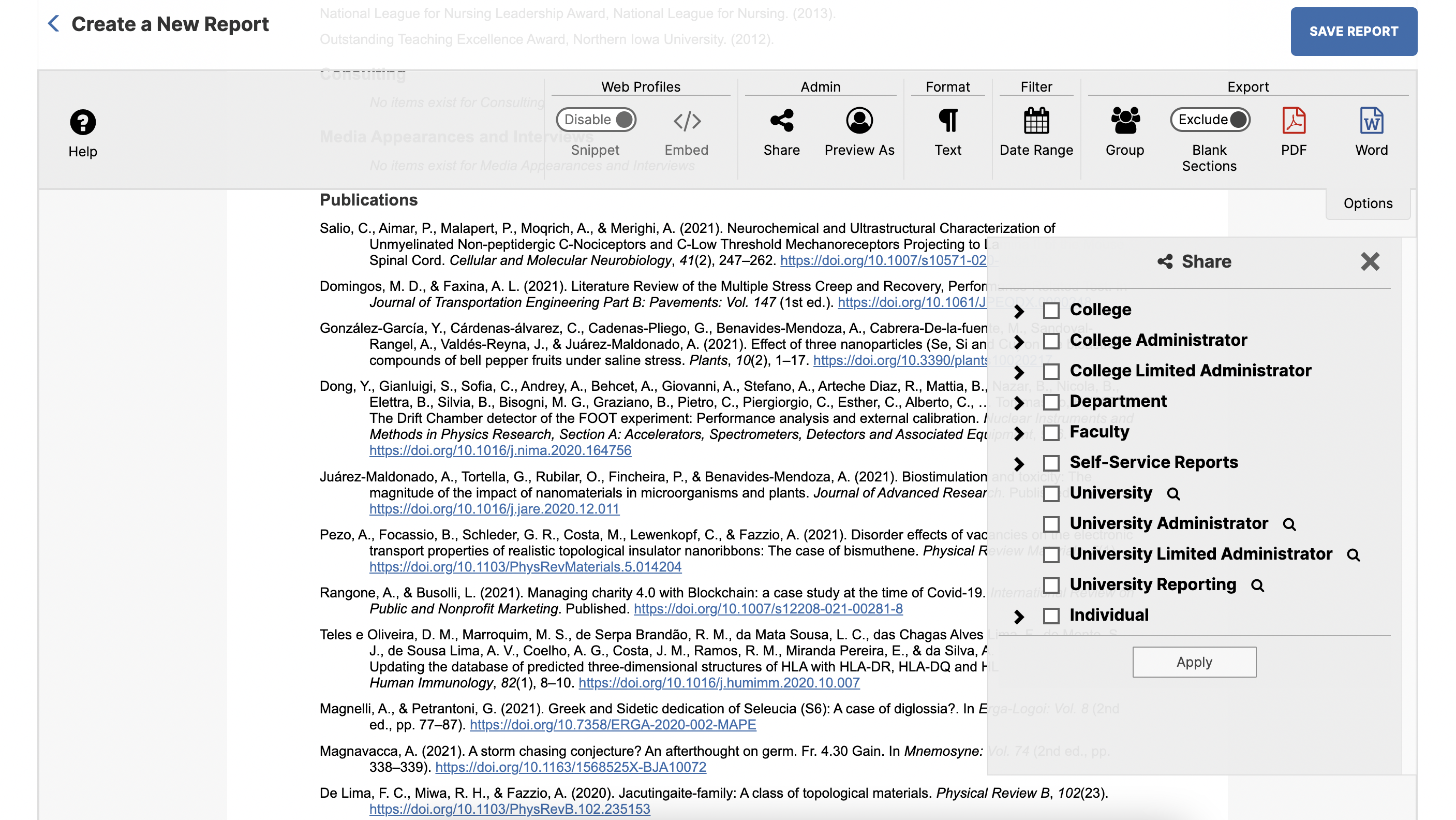Expand the Faculty arrow
Image resolution: width=1456 pixels, height=820 pixels.
1019,433
